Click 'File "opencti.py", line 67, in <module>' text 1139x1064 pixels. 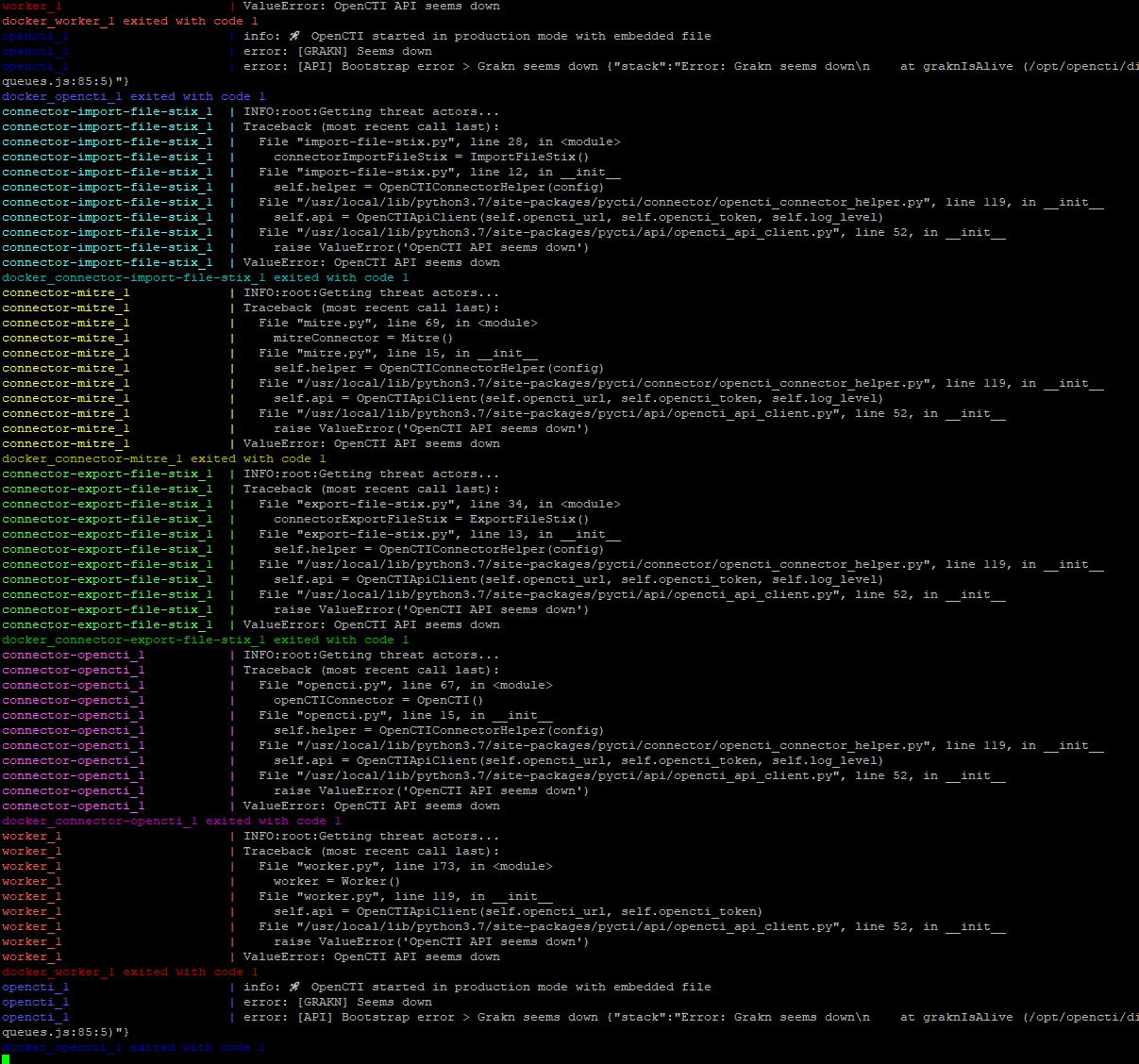coord(406,685)
